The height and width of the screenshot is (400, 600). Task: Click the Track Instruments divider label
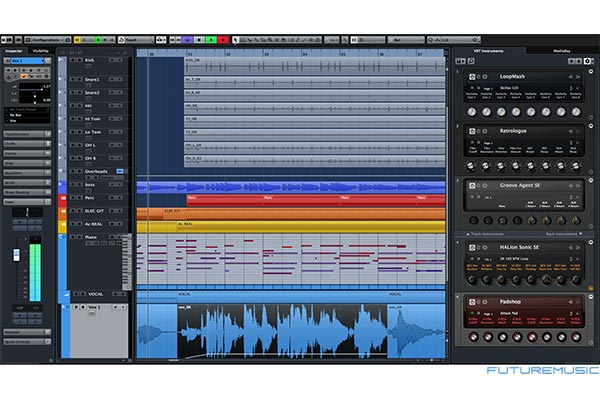[484, 234]
